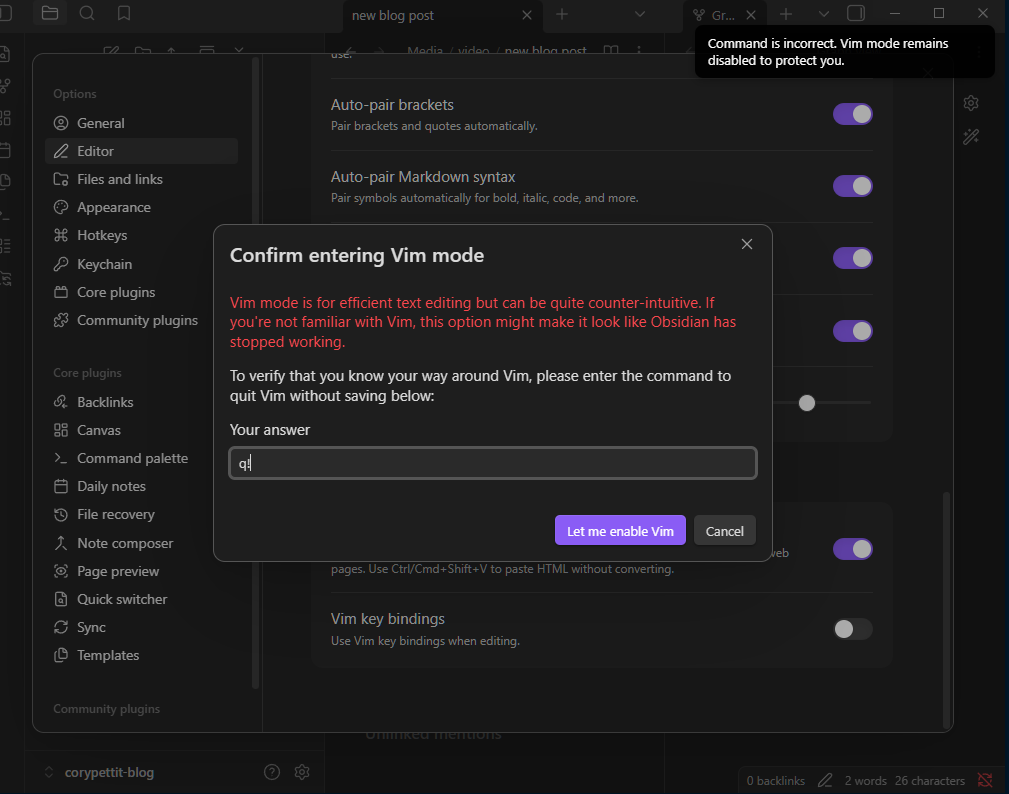This screenshot has width=1009, height=794.
Task: Click the help question mark icon
Action: (272, 771)
